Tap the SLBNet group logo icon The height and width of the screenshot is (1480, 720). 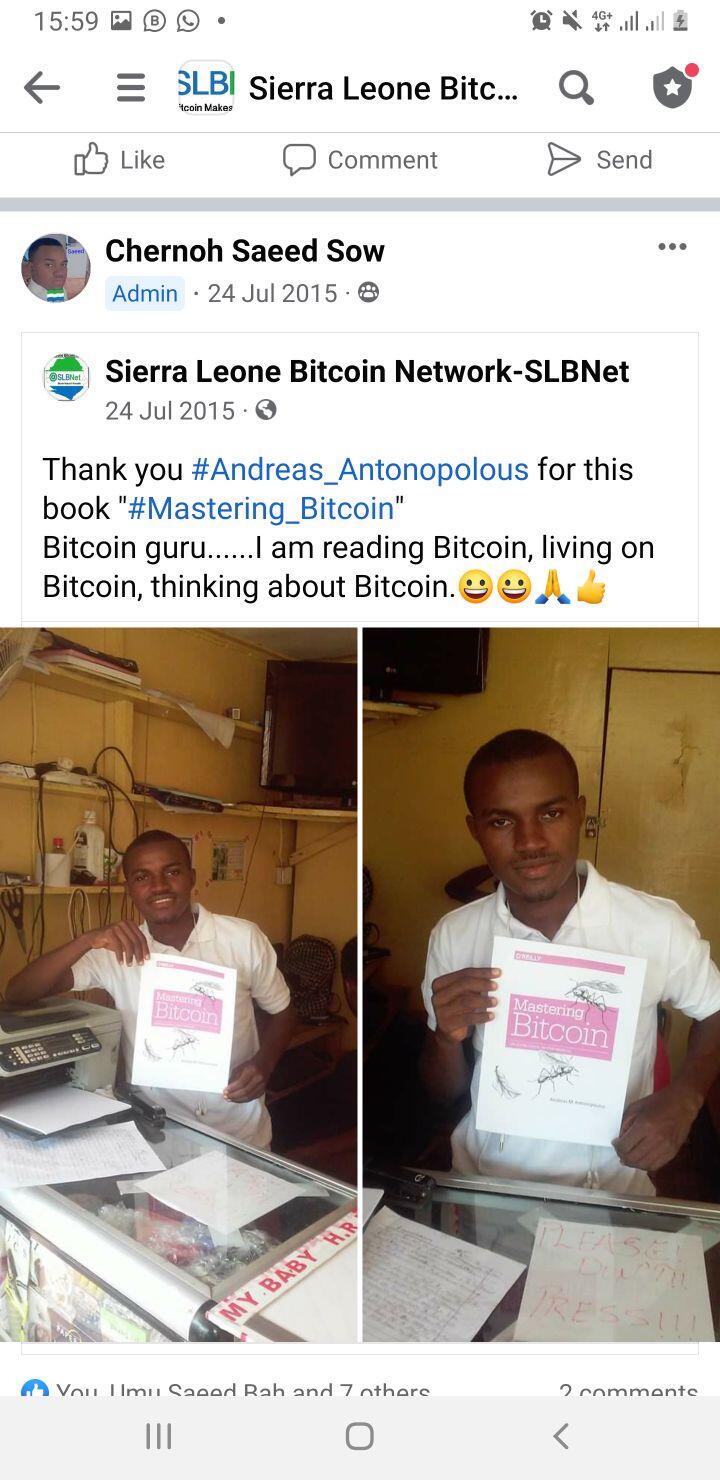(x=205, y=88)
